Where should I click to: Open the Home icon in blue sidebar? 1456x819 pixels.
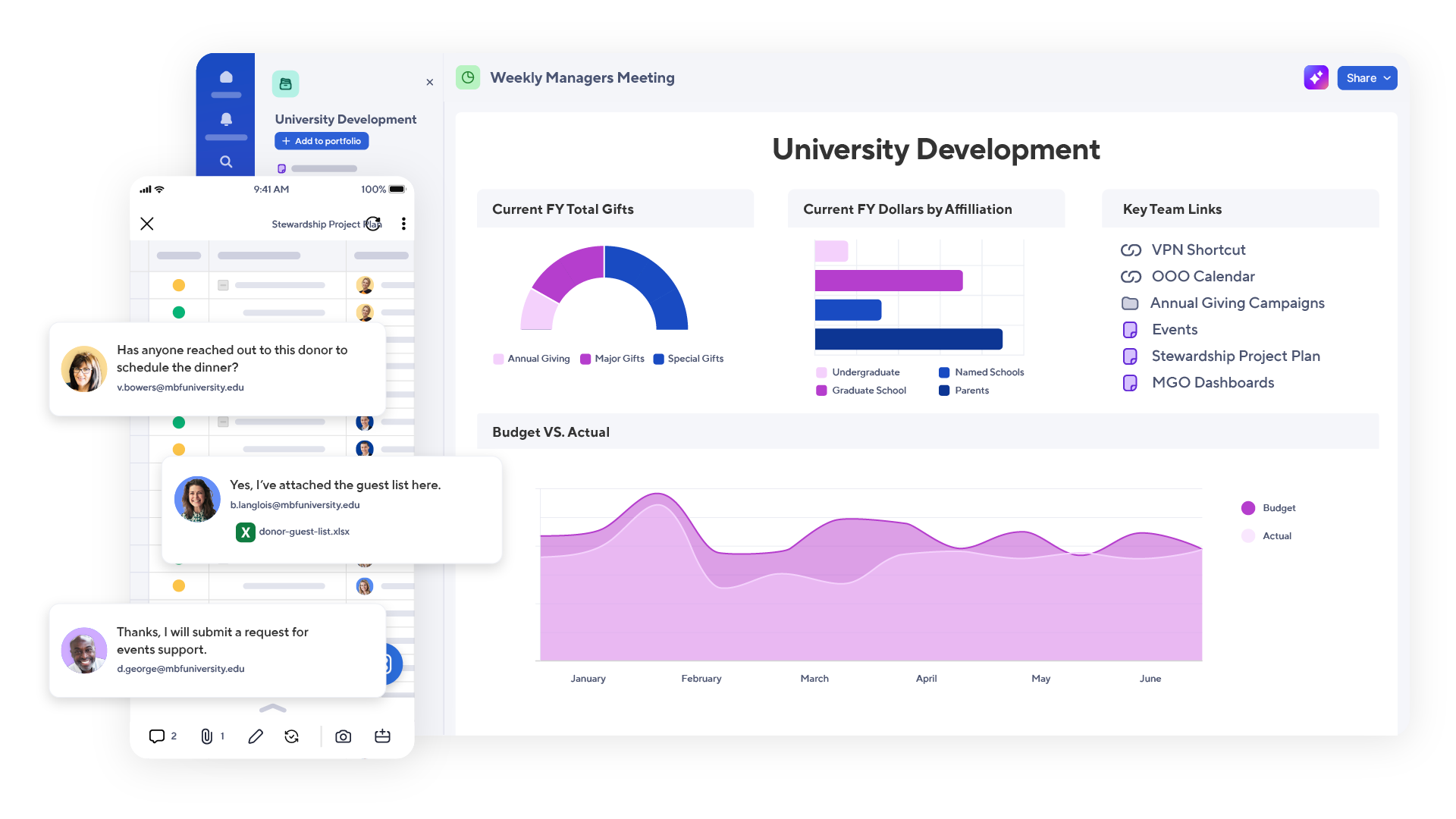(x=226, y=77)
